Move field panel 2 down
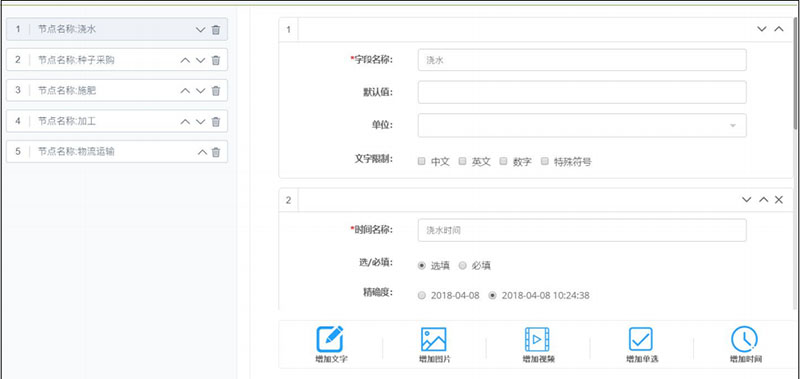The image size is (800, 379). 746,200
